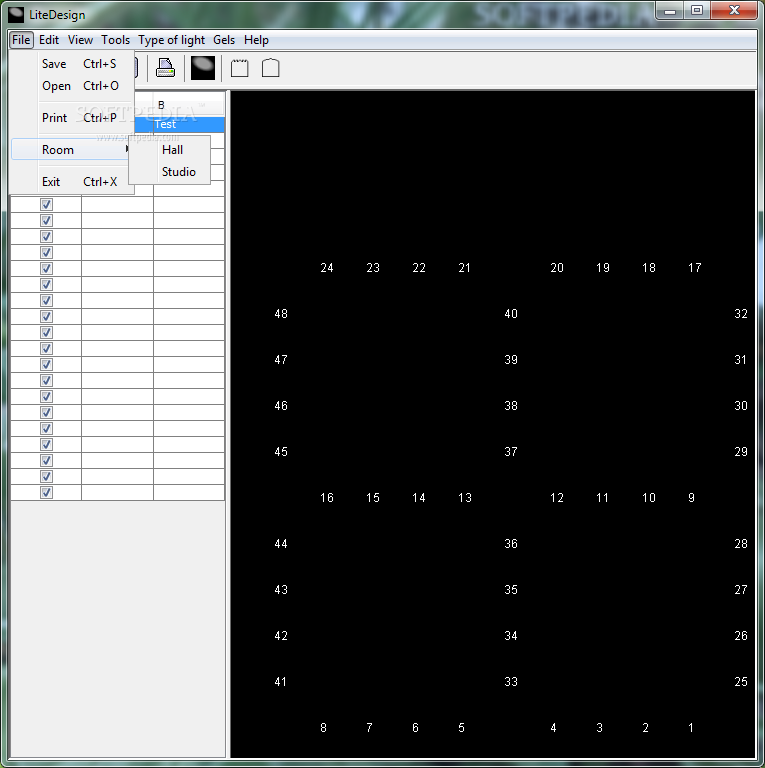
Task: Click the jagged-top page toolbar icon
Action: 239,68
